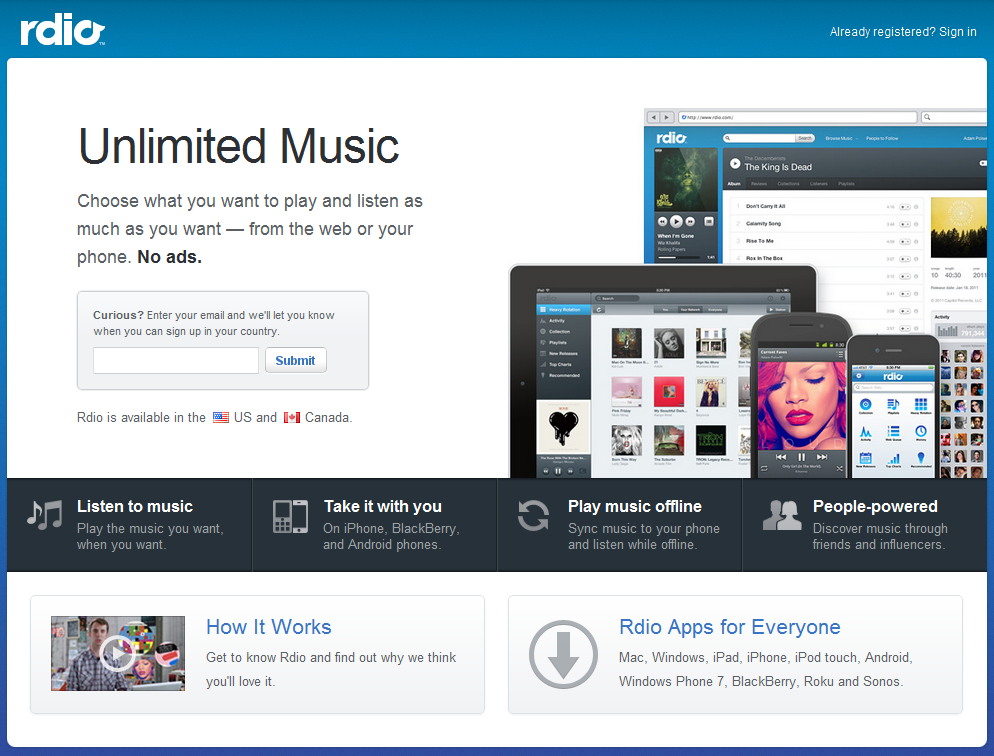Click the Canada flag icon
This screenshot has height=756, width=994.
[x=292, y=418]
